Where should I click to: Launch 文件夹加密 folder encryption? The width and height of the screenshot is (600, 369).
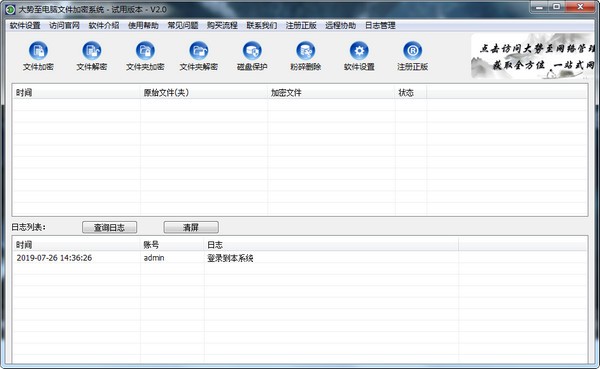click(145, 56)
